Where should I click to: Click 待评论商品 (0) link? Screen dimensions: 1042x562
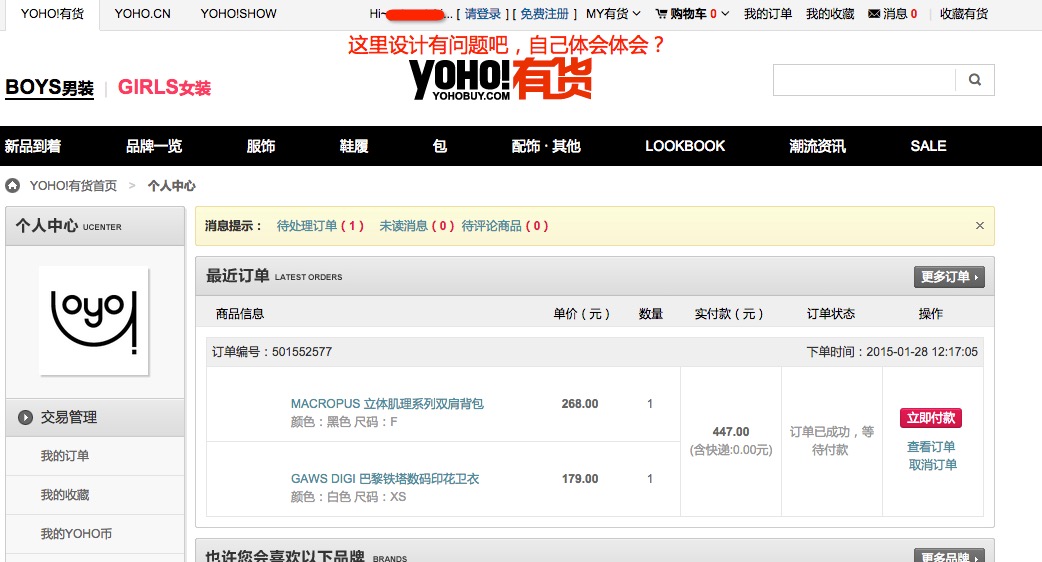coord(505,226)
